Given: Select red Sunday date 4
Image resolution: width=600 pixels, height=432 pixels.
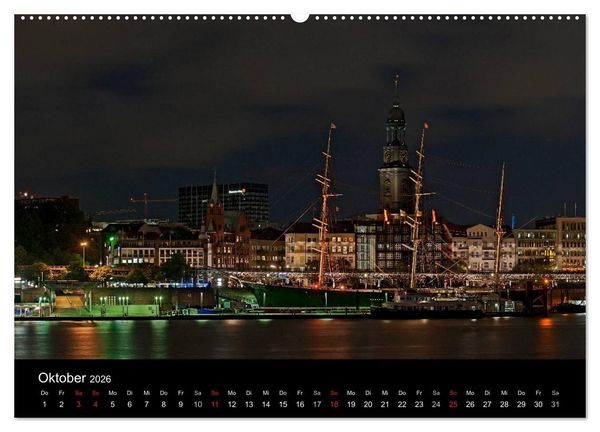Looking at the screenshot, I should point(95,404).
